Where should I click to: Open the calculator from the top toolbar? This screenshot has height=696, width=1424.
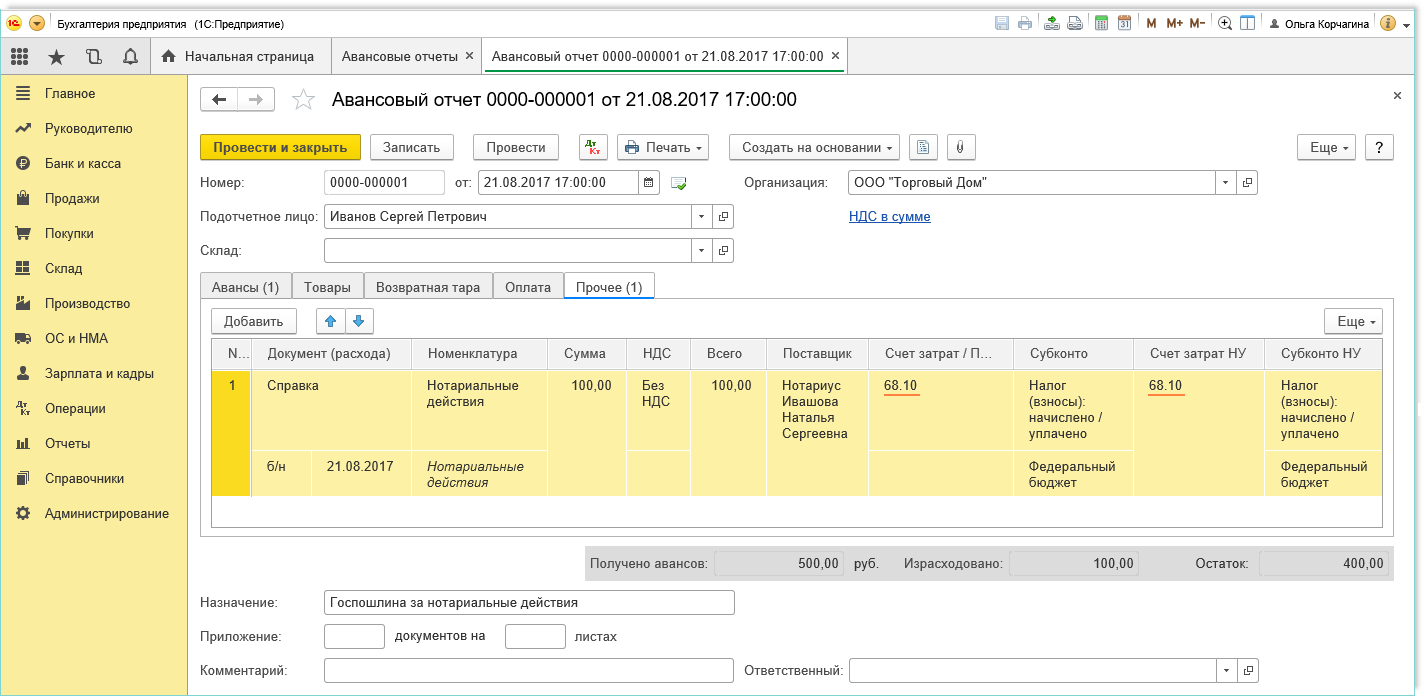click(x=1102, y=23)
